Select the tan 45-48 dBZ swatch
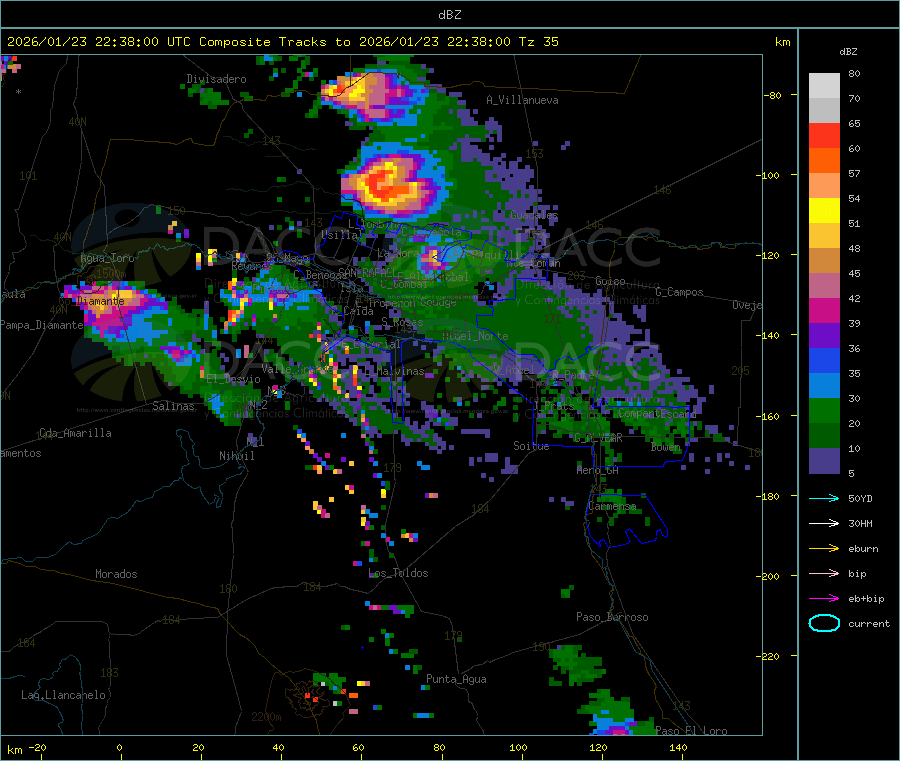Viewport: 900px width, 761px height. (824, 261)
